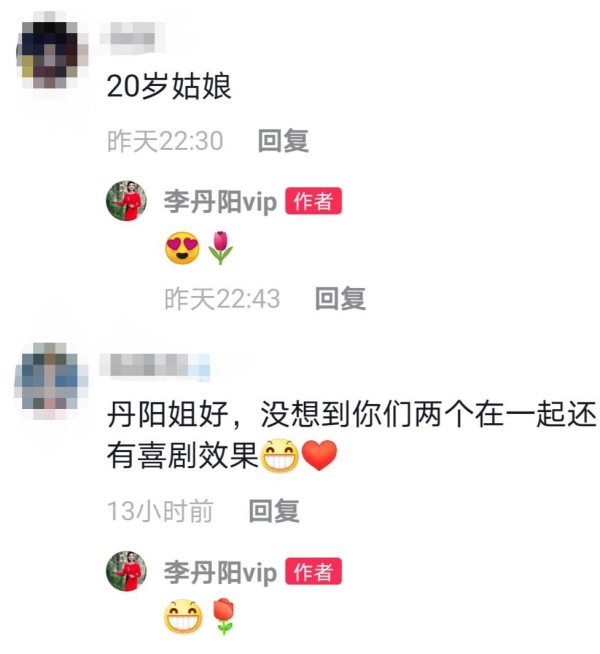This screenshot has width=600, height=654.
Task: Open the blurred avatar of the first commenter
Action: pos(51,50)
